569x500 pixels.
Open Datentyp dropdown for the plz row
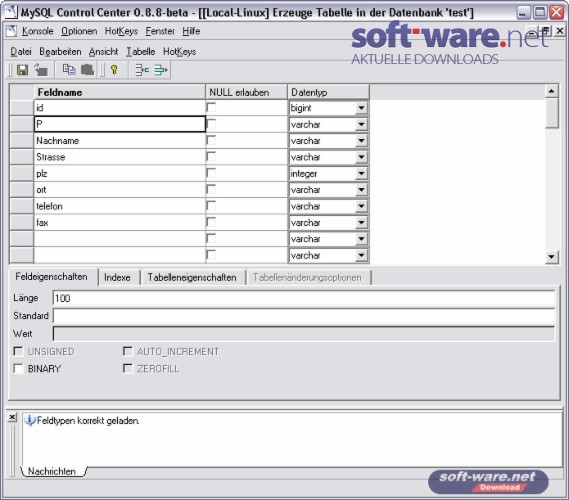click(x=361, y=173)
